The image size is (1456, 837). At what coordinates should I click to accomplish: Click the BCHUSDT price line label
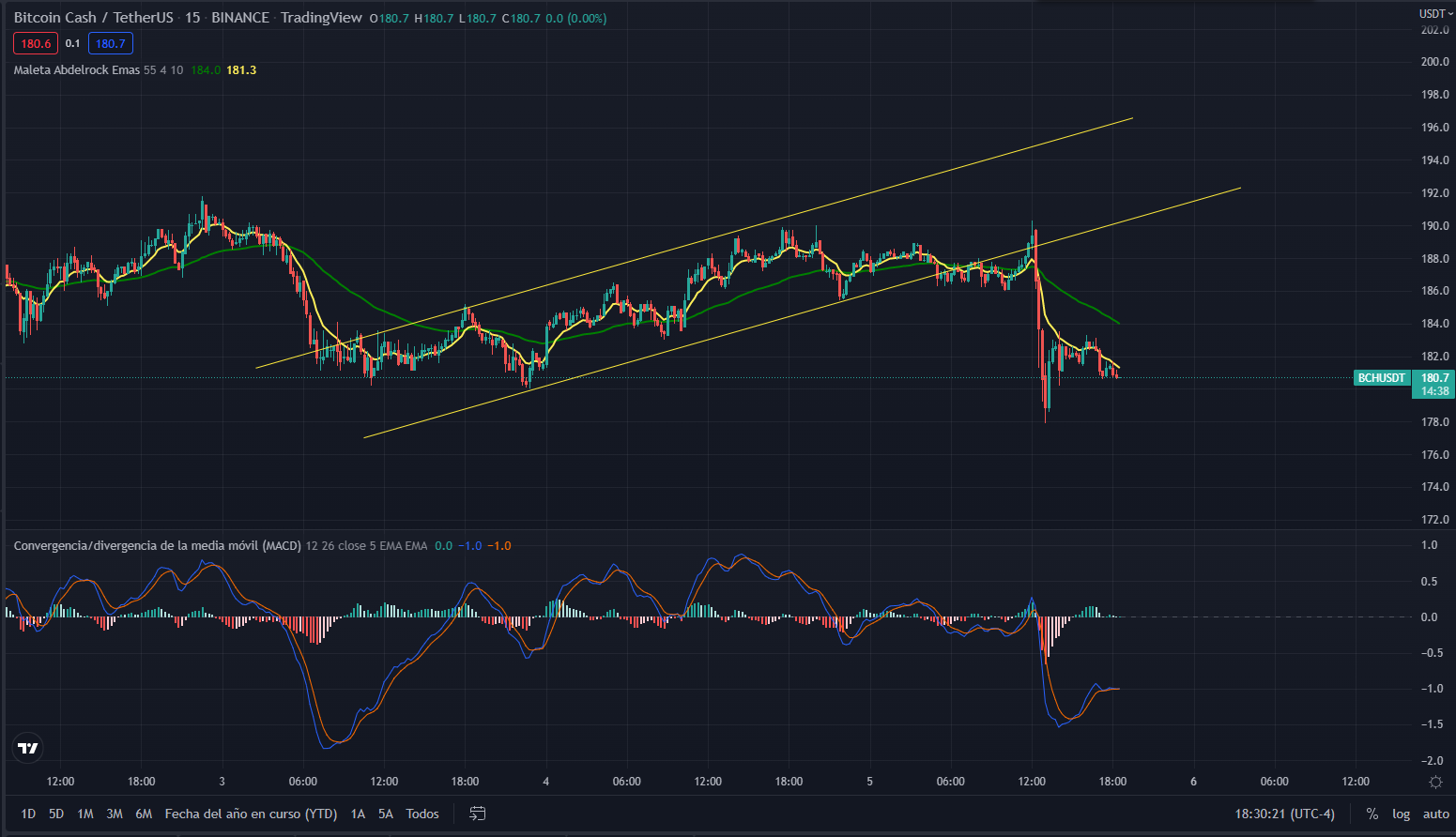pos(1382,378)
